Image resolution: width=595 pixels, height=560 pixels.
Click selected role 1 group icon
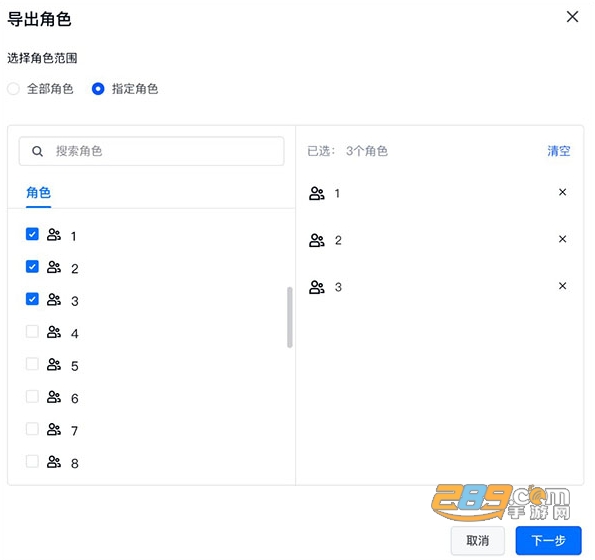pos(316,193)
